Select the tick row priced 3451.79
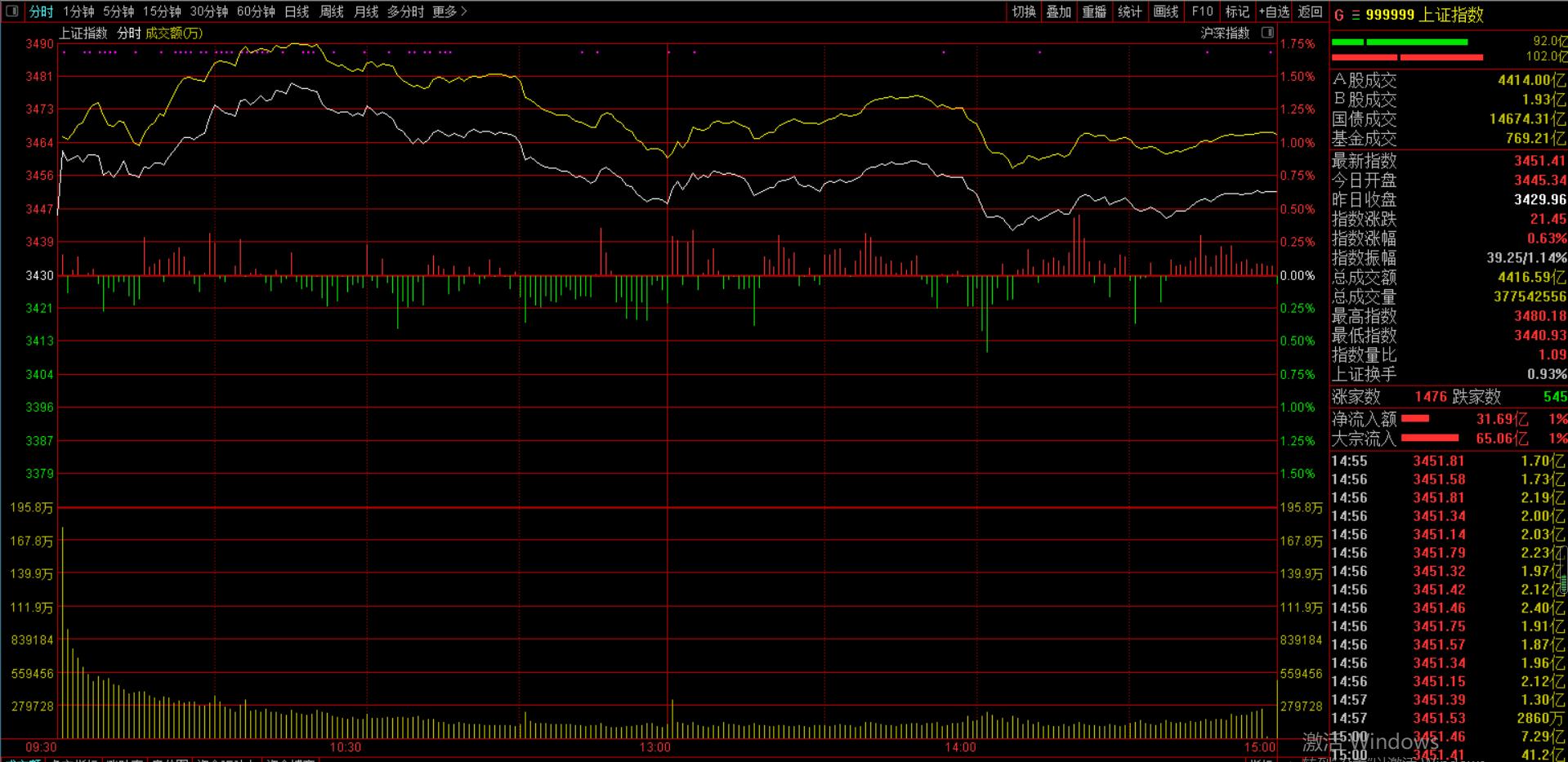 1448,553
